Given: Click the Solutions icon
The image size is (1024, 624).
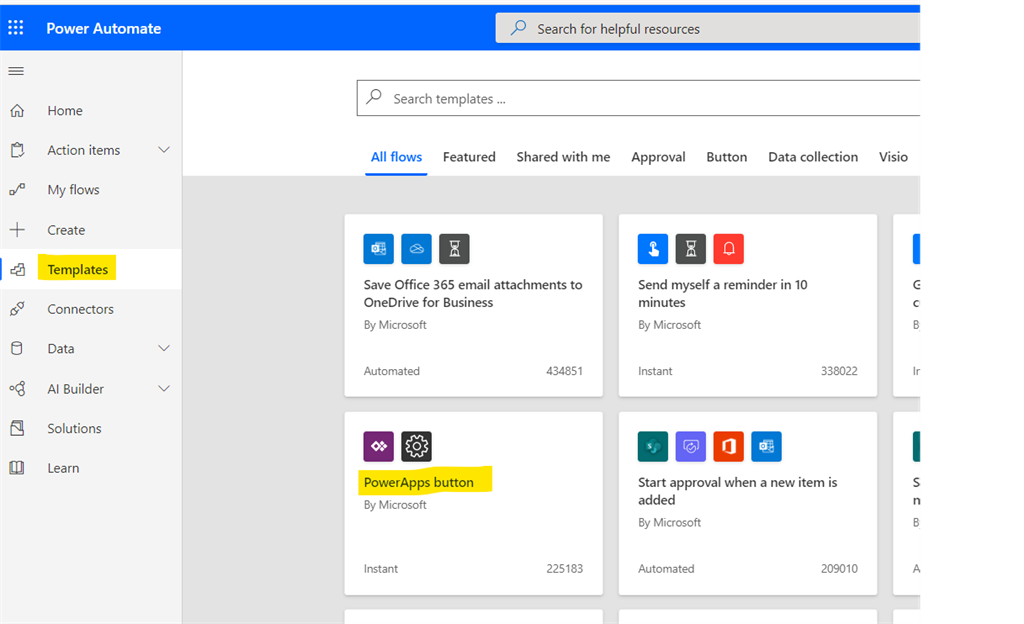Looking at the screenshot, I should (17, 428).
